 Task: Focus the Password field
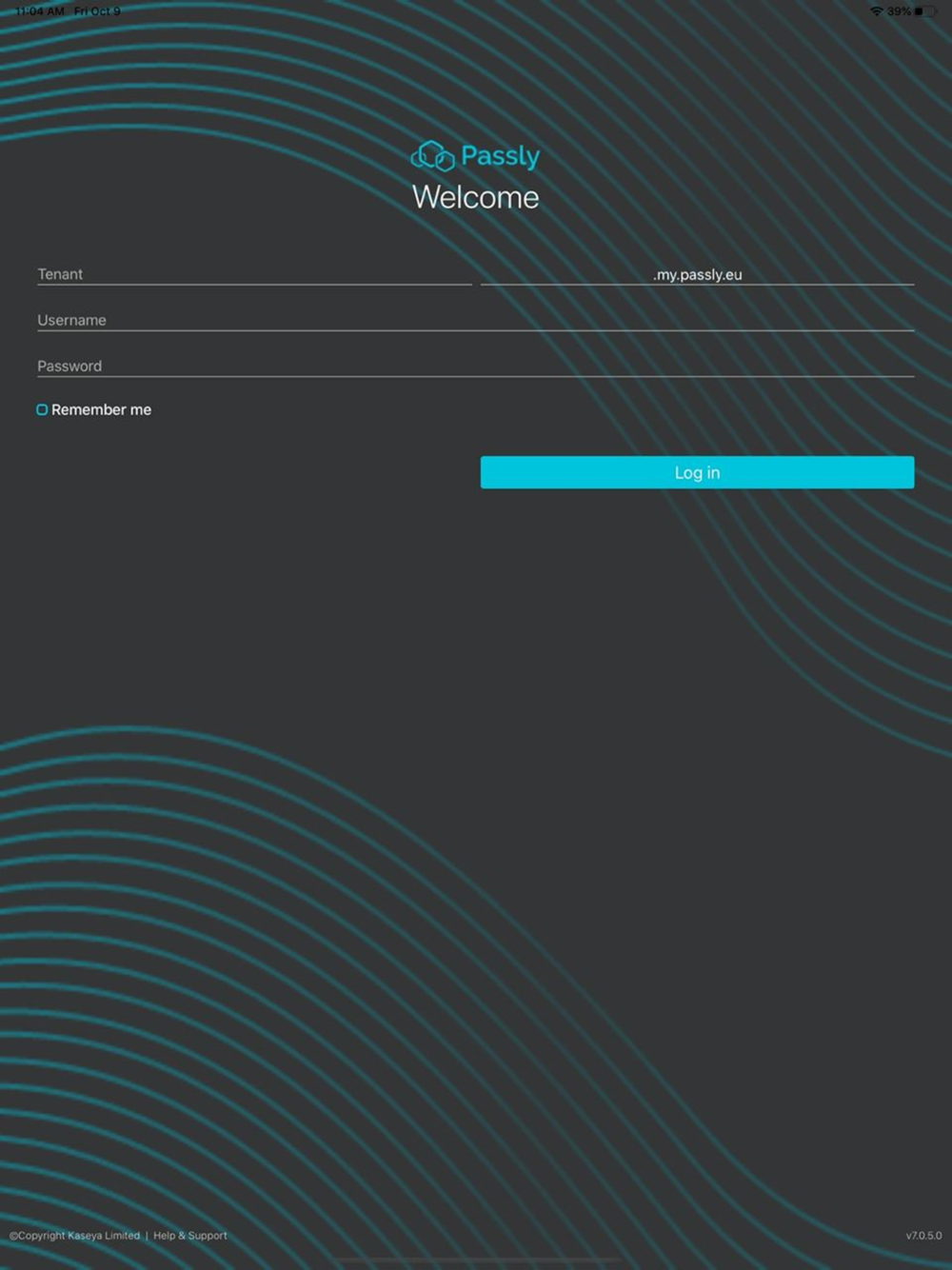click(x=475, y=366)
